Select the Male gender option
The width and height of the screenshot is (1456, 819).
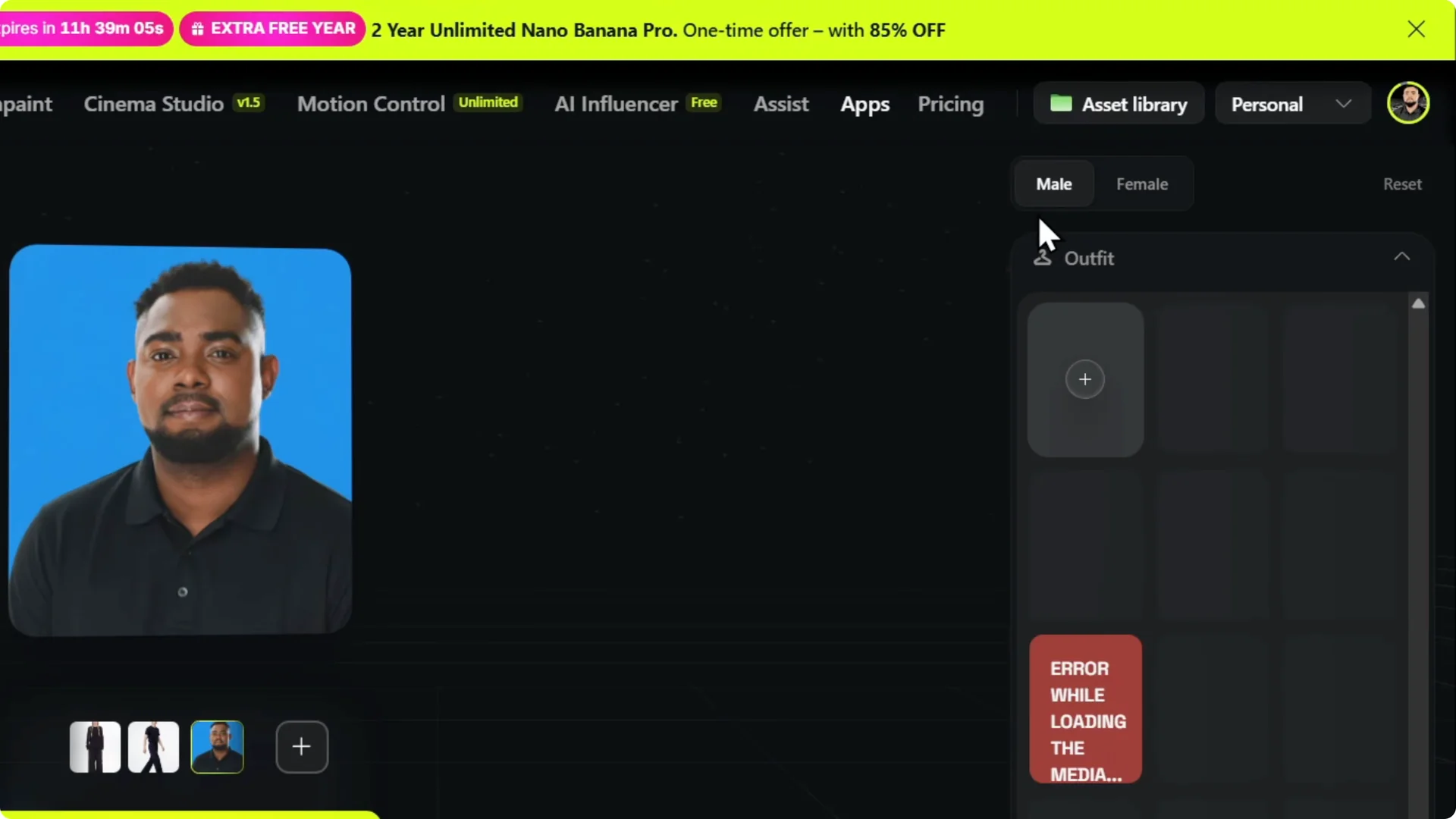1054,184
